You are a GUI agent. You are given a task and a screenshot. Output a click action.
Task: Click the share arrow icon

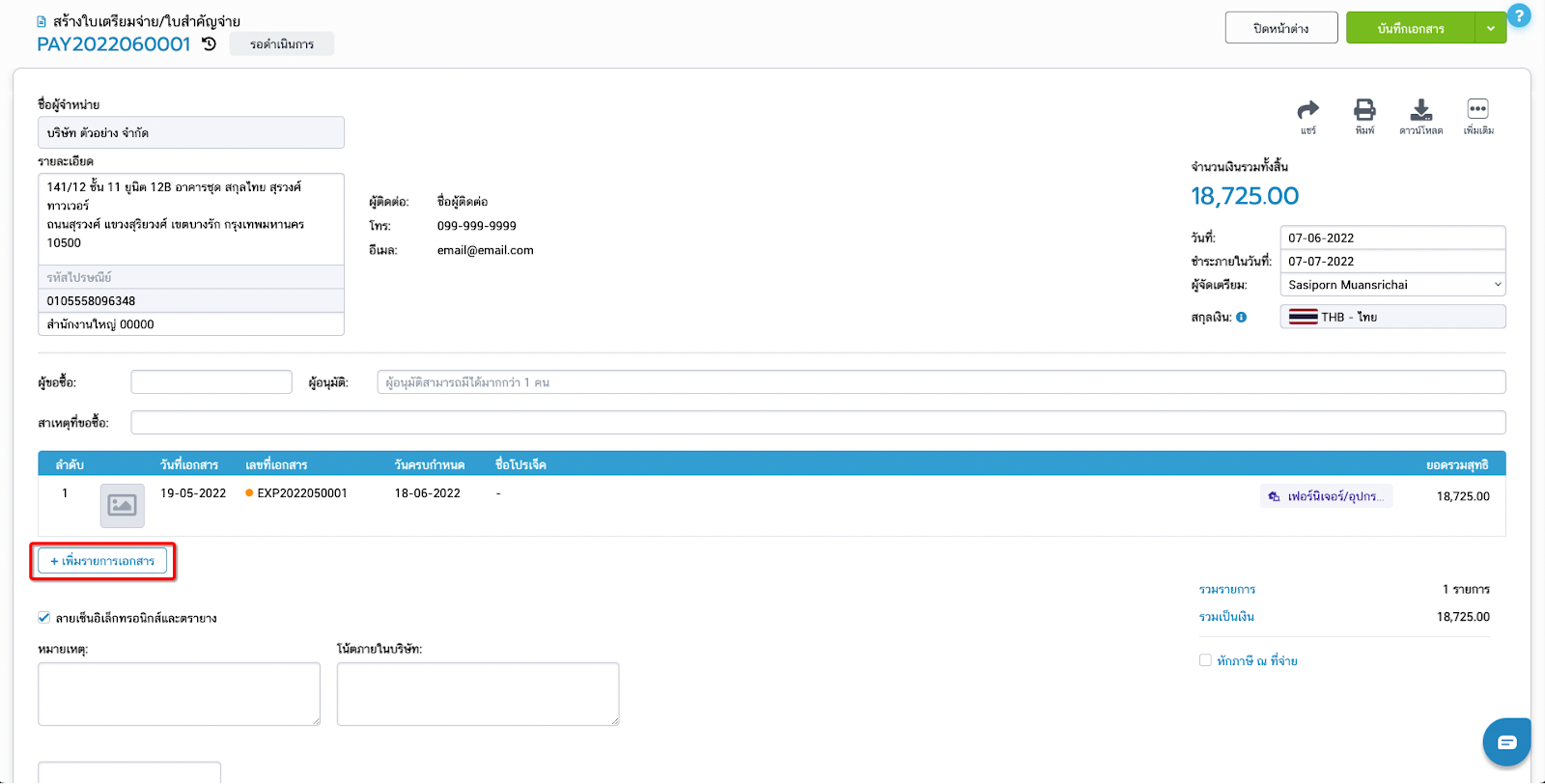coord(1307,110)
